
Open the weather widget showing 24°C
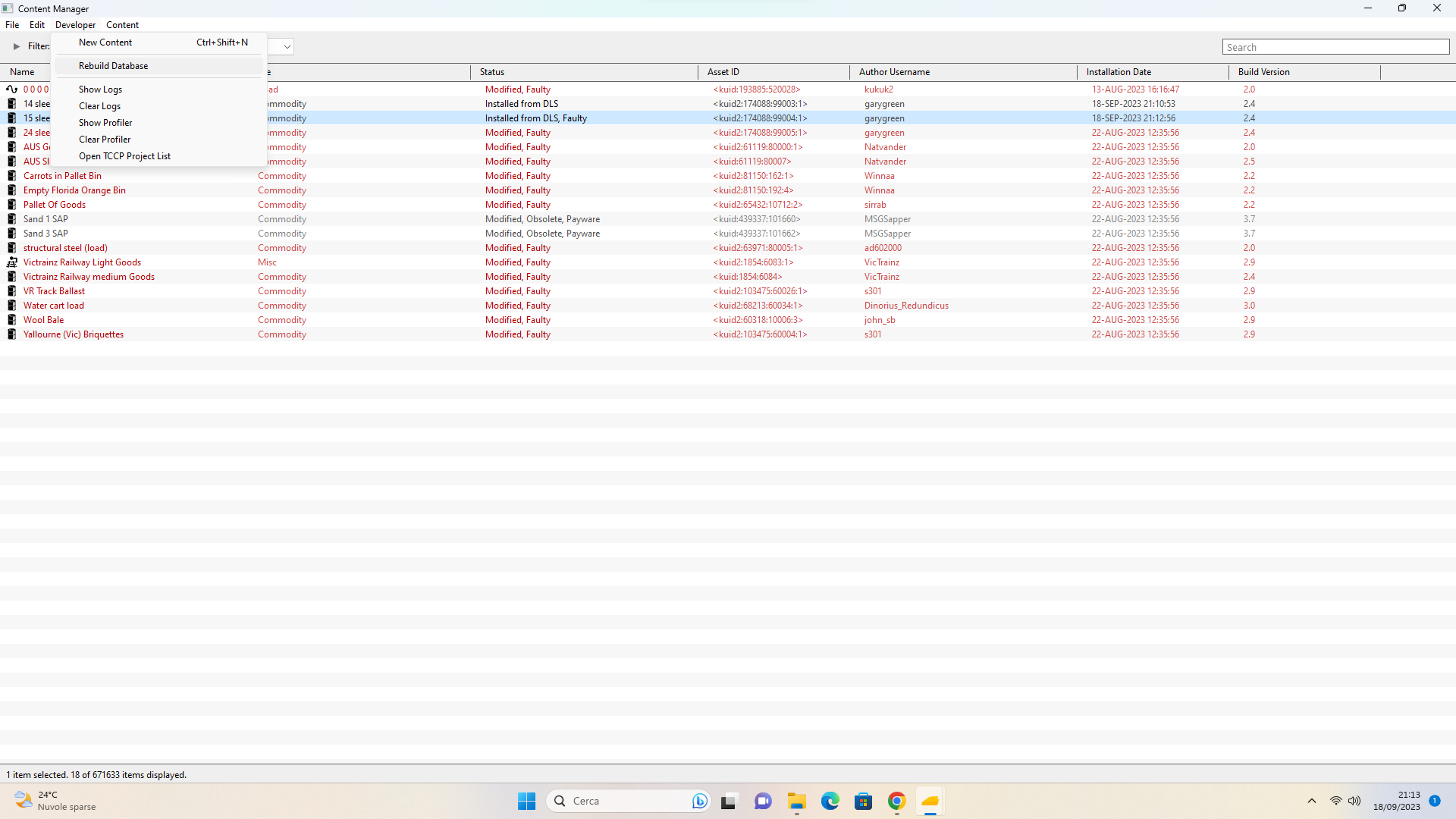[x=57, y=801]
